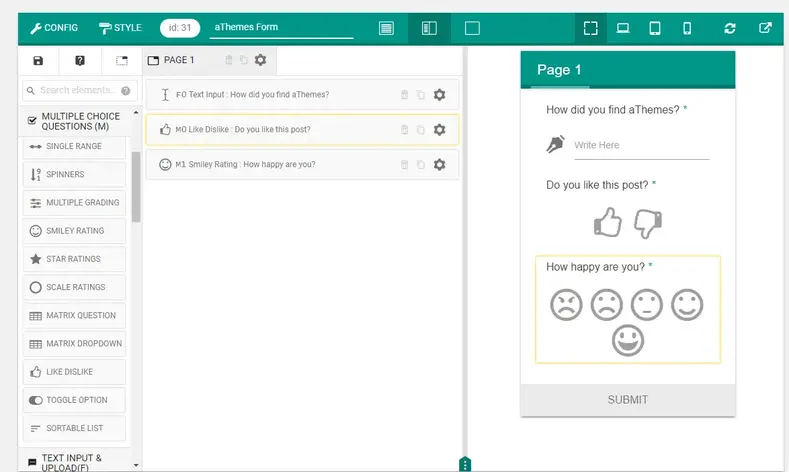This screenshot has height=472, width=789.
Task: Select the sad frowning smiley
Action: pos(606,304)
